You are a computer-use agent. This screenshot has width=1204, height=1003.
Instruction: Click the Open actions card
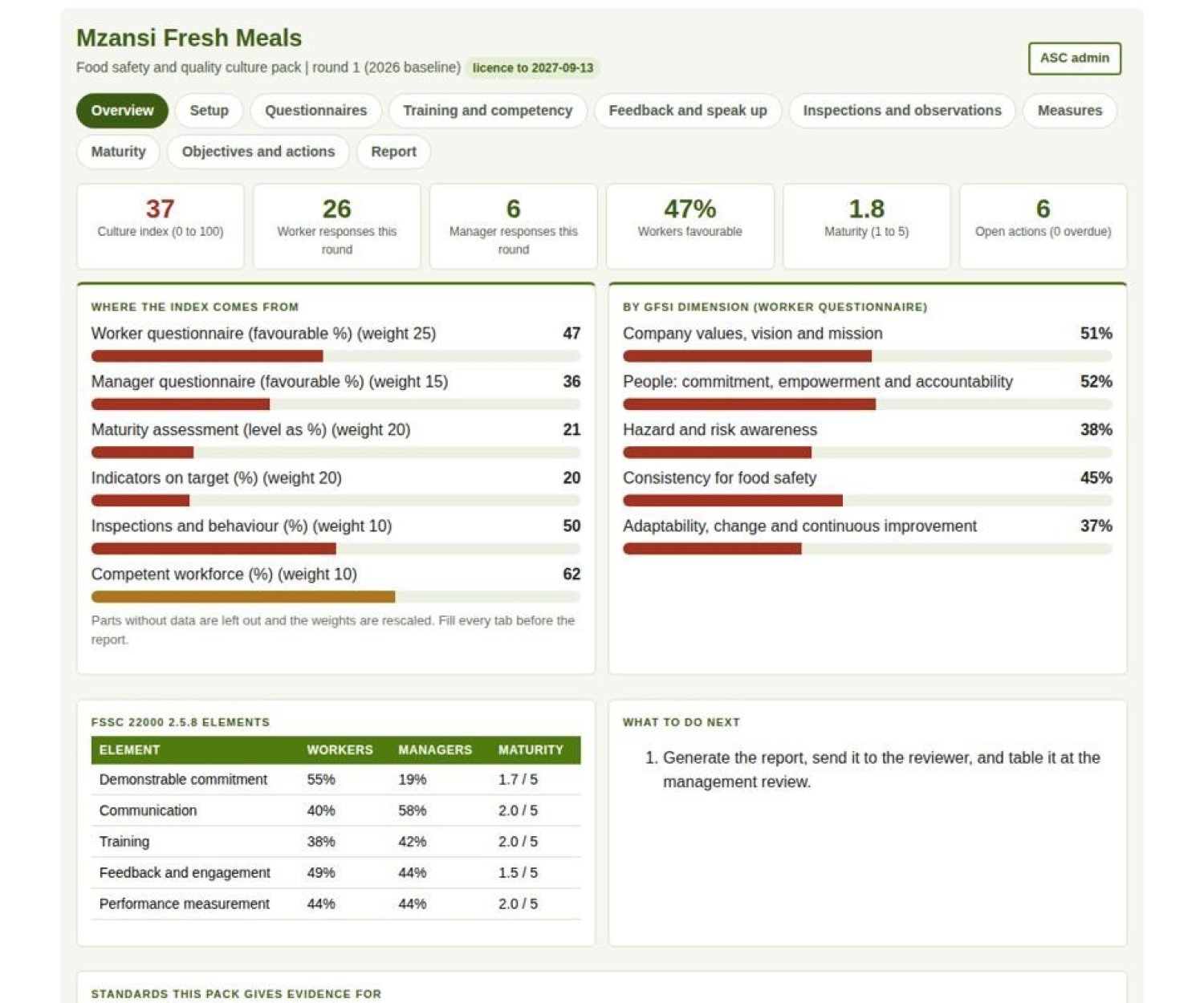pos(1043,226)
